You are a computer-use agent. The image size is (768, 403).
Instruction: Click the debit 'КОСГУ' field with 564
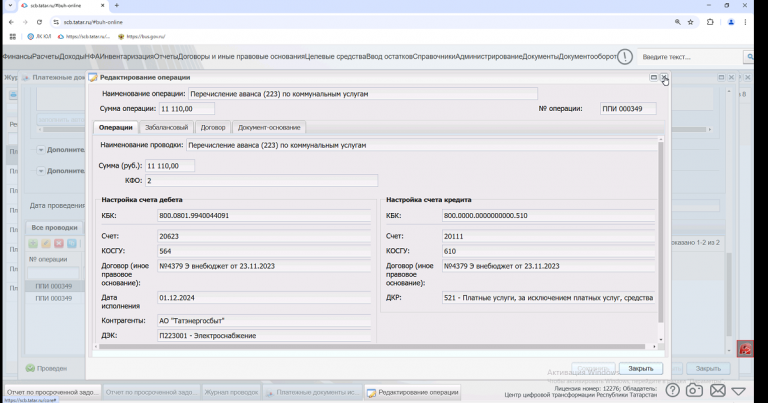pos(264,251)
